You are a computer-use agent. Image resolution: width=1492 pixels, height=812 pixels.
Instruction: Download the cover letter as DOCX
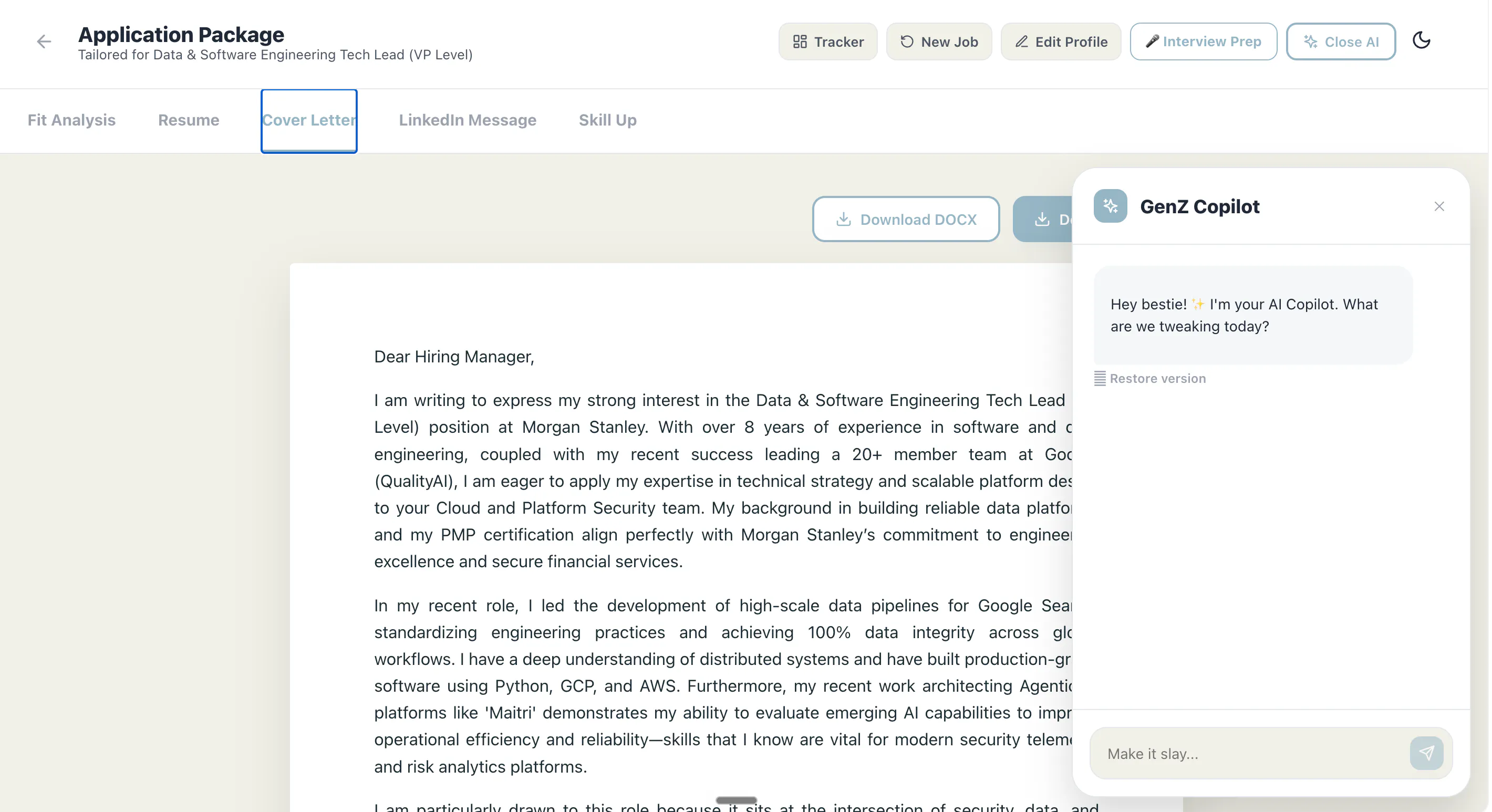[x=906, y=219]
